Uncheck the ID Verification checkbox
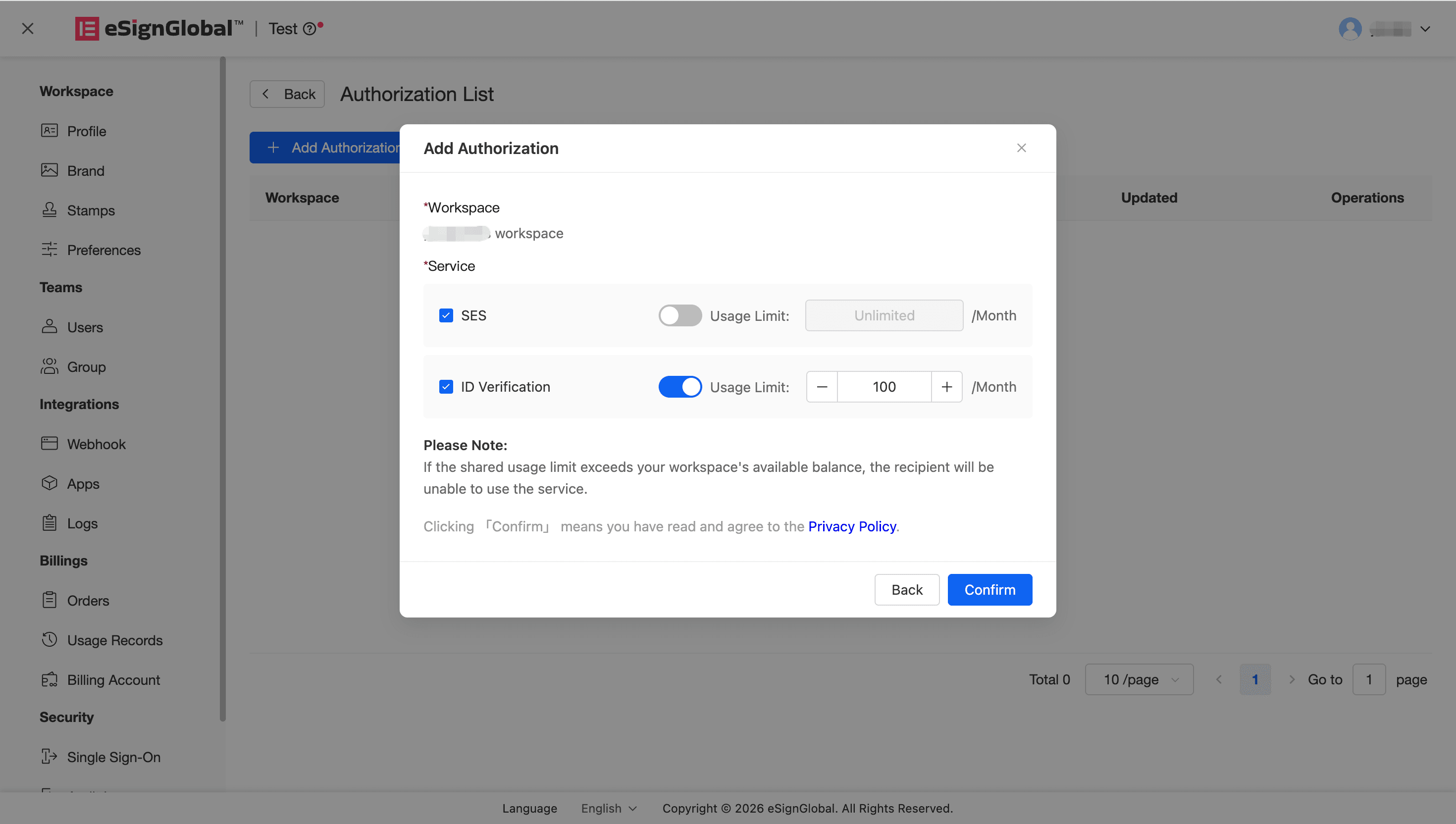 tap(446, 387)
